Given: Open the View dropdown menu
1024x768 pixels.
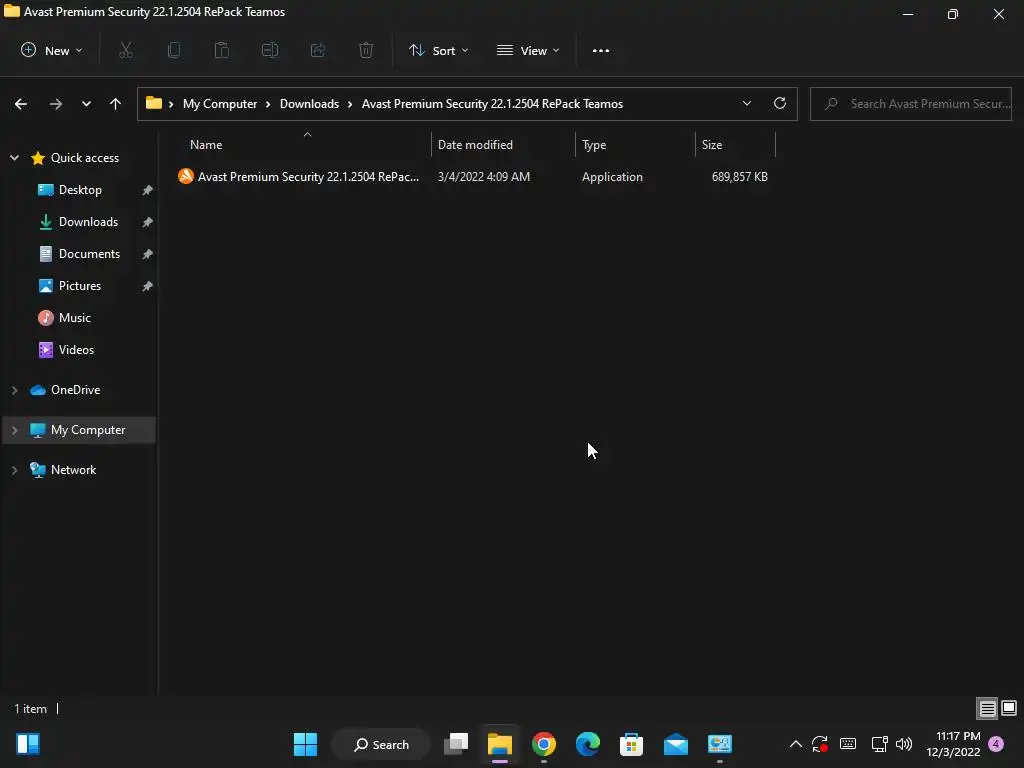Looking at the screenshot, I should [x=528, y=50].
